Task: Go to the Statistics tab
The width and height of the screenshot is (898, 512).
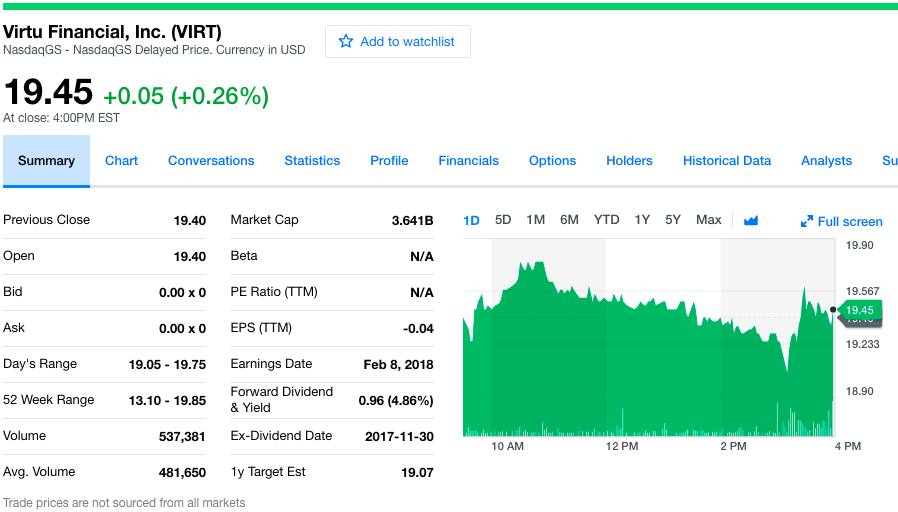Action: 312,161
